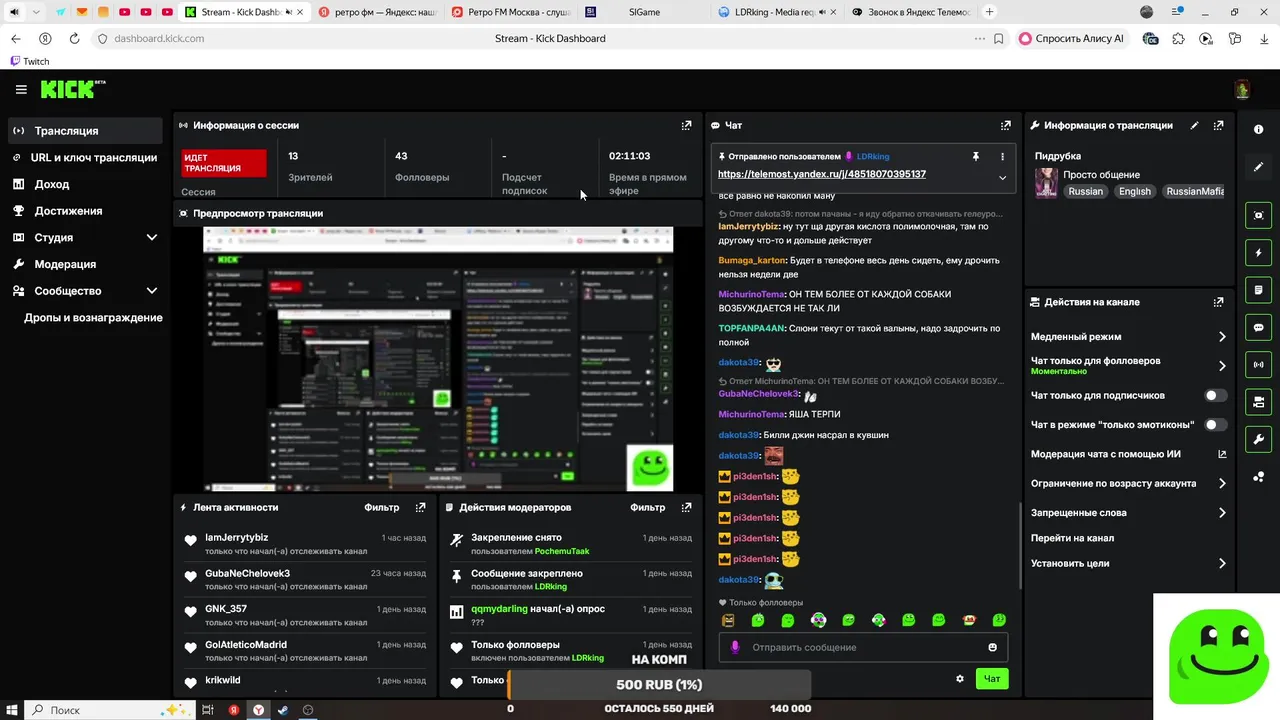Toggle the notes sheet icon in right sidebar
This screenshot has height=720, width=1280.
[1258, 290]
